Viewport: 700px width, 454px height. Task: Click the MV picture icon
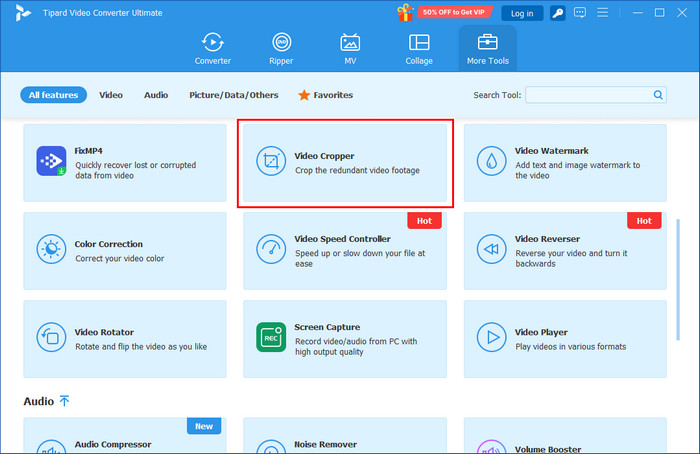pyautogui.click(x=350, y=42)
